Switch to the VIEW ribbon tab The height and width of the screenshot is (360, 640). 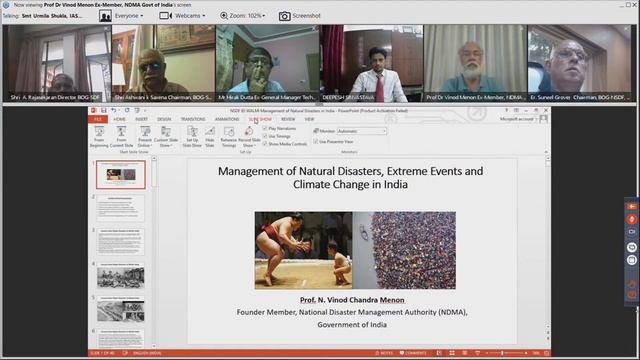[309, 119]
